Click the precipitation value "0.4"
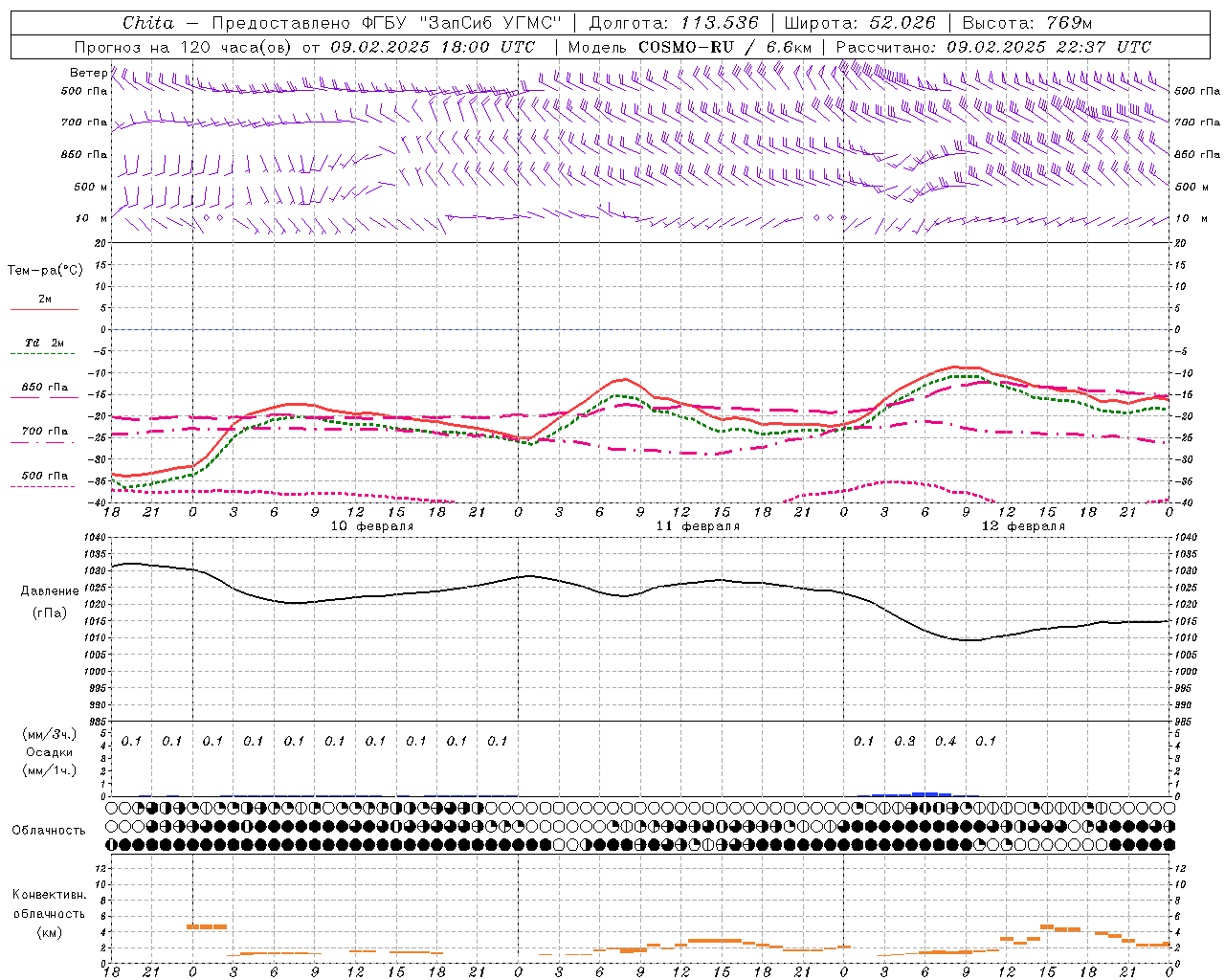Image resolution: width=1225 pixels, height=980 pixels. click(946, 741)
